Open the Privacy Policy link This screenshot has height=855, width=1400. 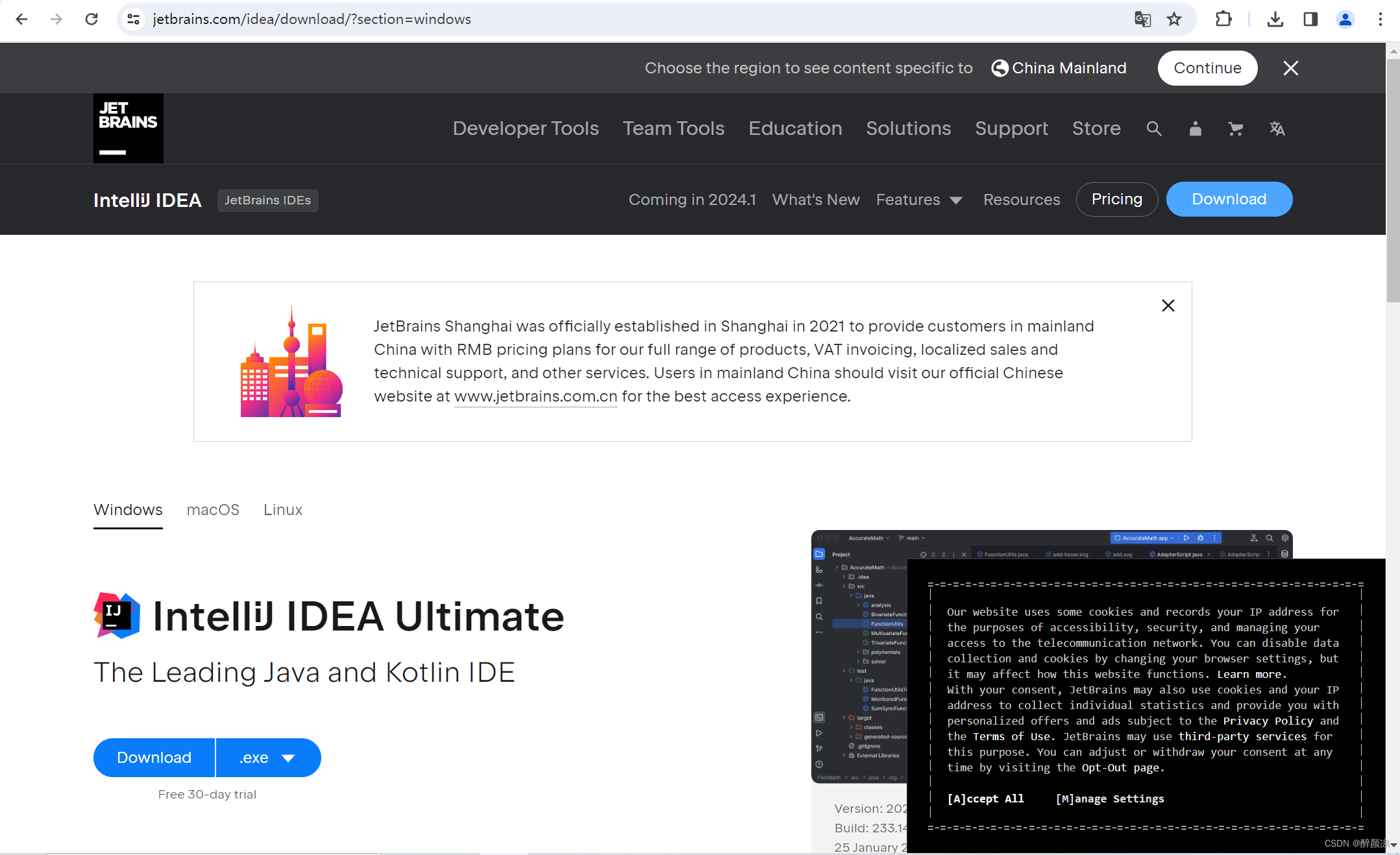point(1268,721)
